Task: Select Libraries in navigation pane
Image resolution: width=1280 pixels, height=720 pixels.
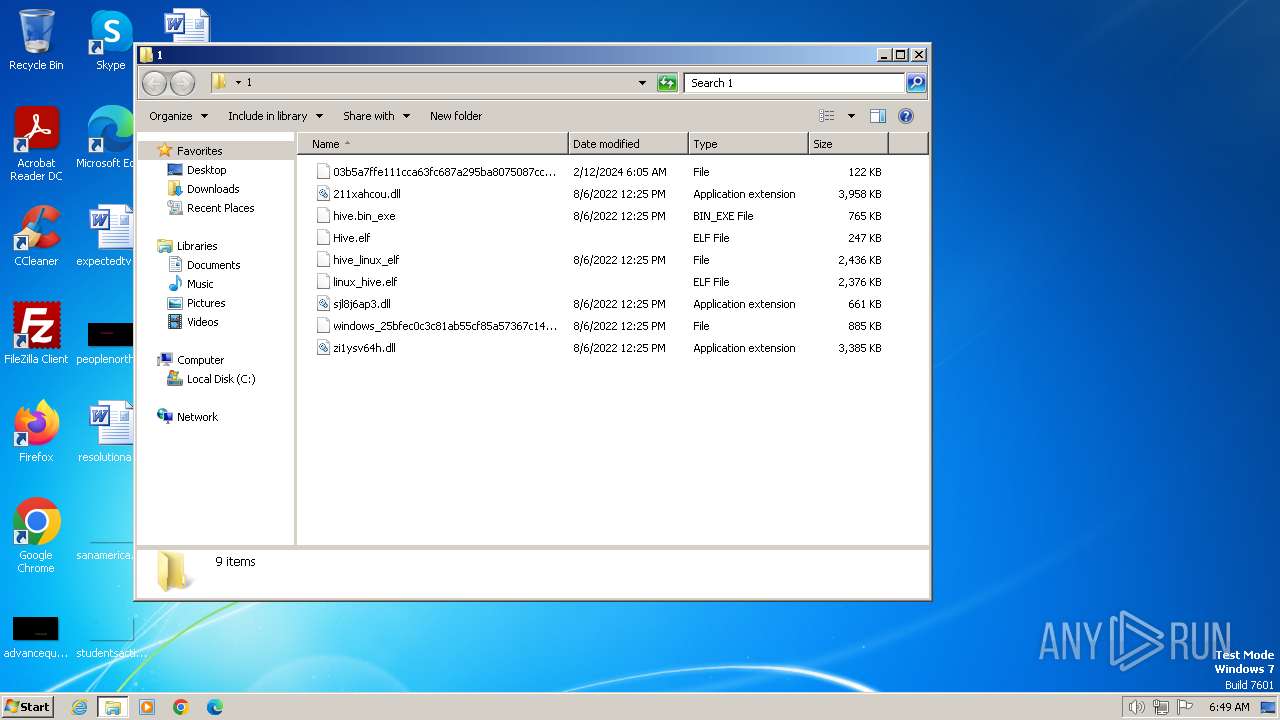Action: [x=197, y=246]
